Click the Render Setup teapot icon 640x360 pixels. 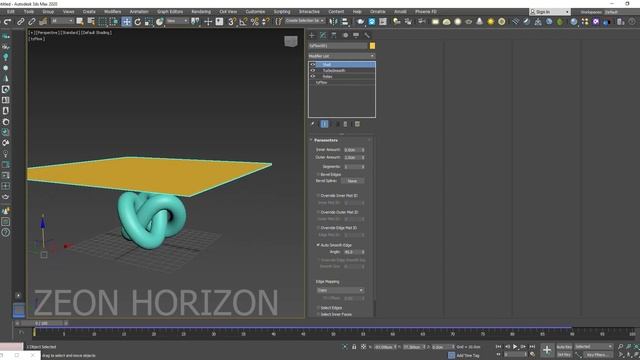point(360,21)
